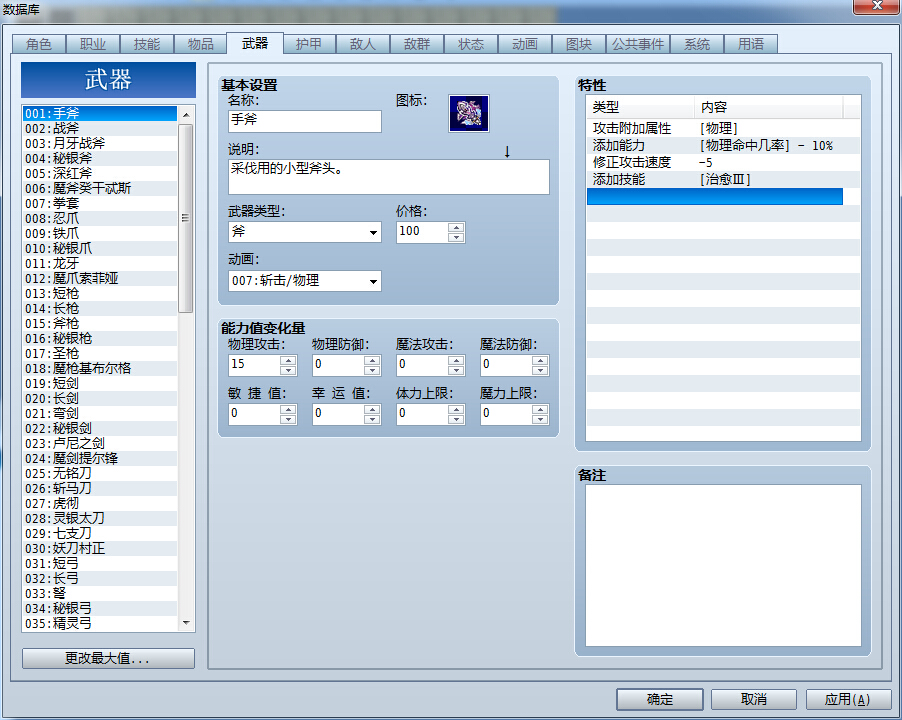Image resolution: width=902 pixels, height=720 pixels.
Task: Click into the 说明 description text box
Action: (389, 177)
